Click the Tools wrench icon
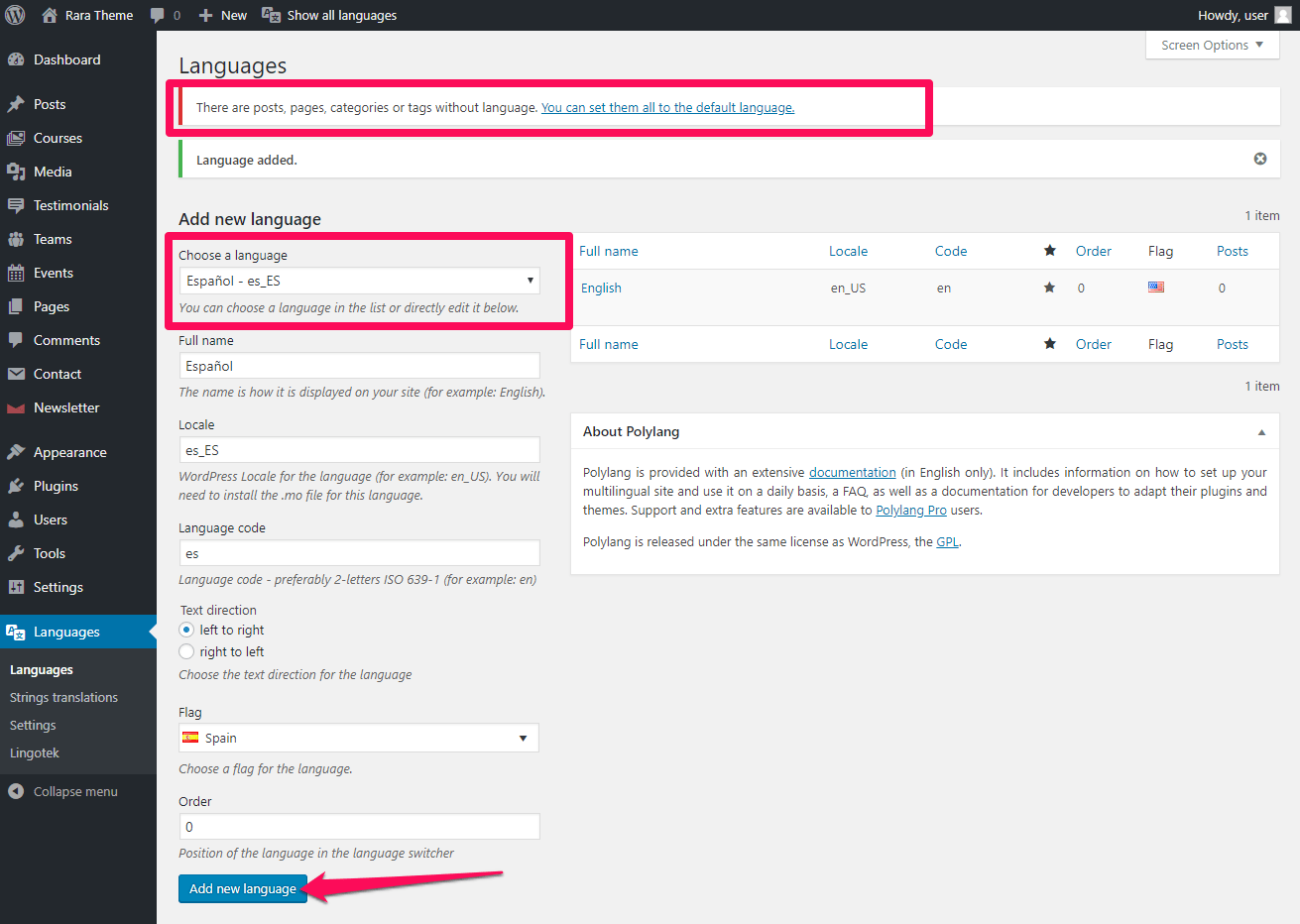 coord(16,553)
